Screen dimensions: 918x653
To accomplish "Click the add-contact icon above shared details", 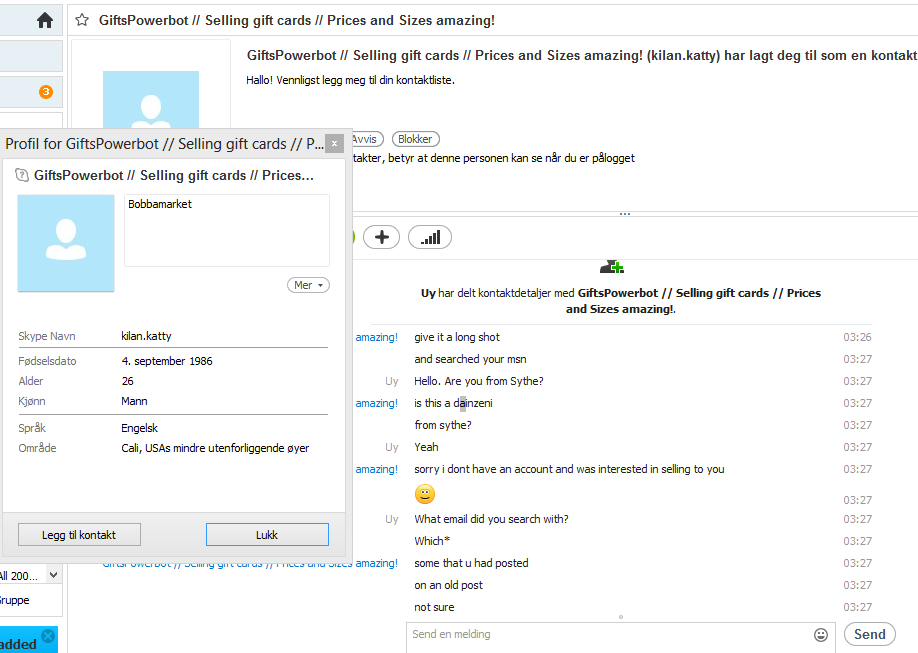I will (x=612, y=267).
